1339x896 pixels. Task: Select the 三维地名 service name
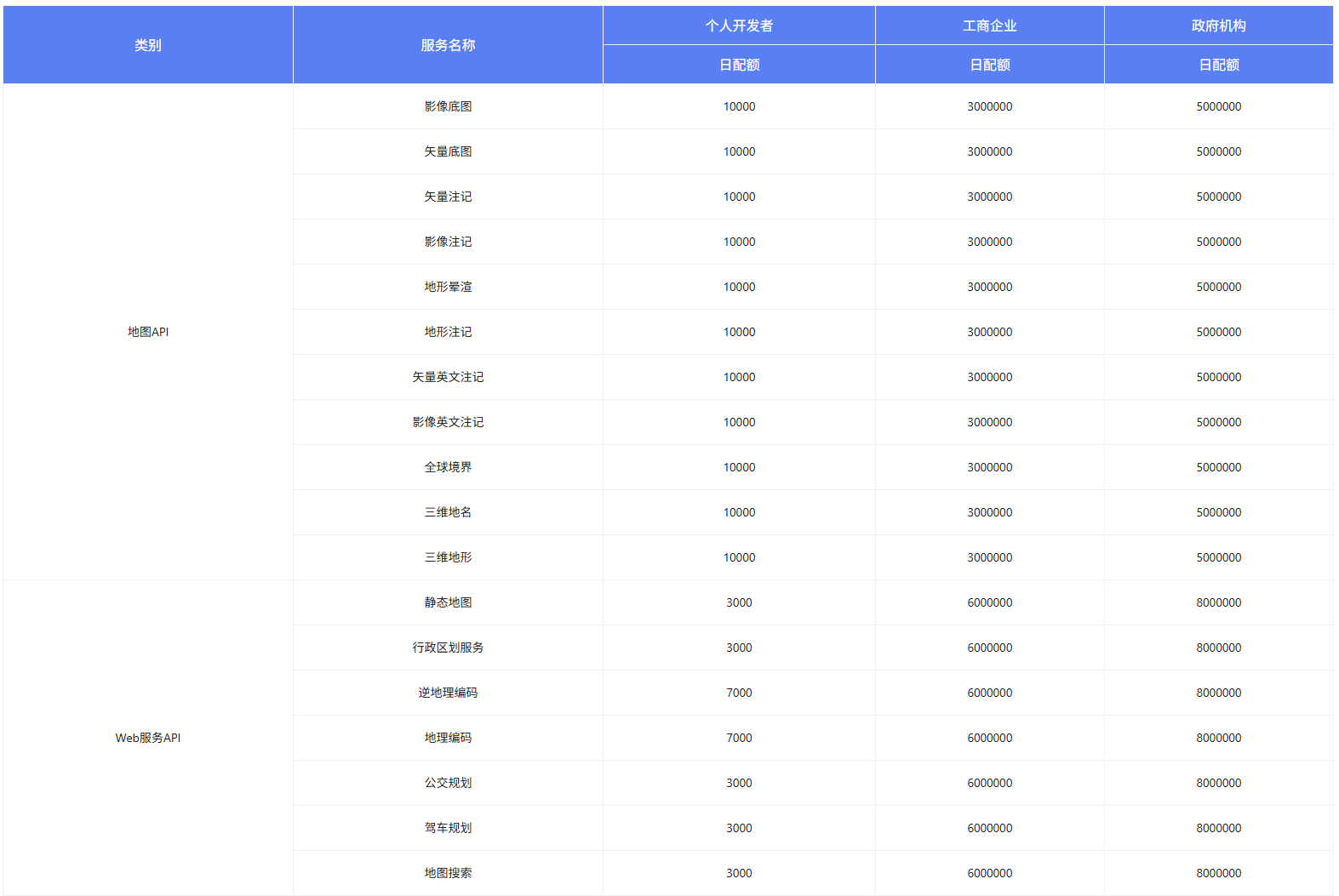[x=448, y=512]
